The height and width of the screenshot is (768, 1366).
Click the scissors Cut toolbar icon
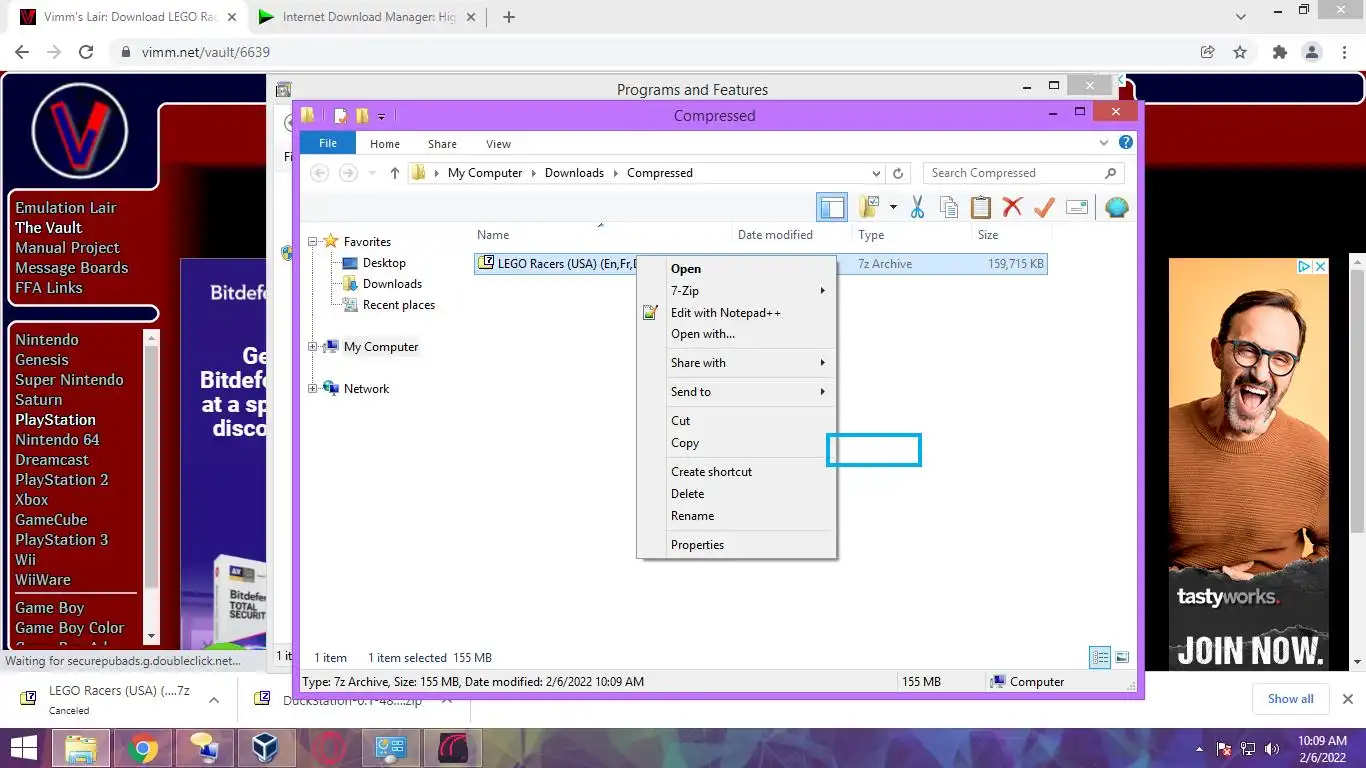917,207
